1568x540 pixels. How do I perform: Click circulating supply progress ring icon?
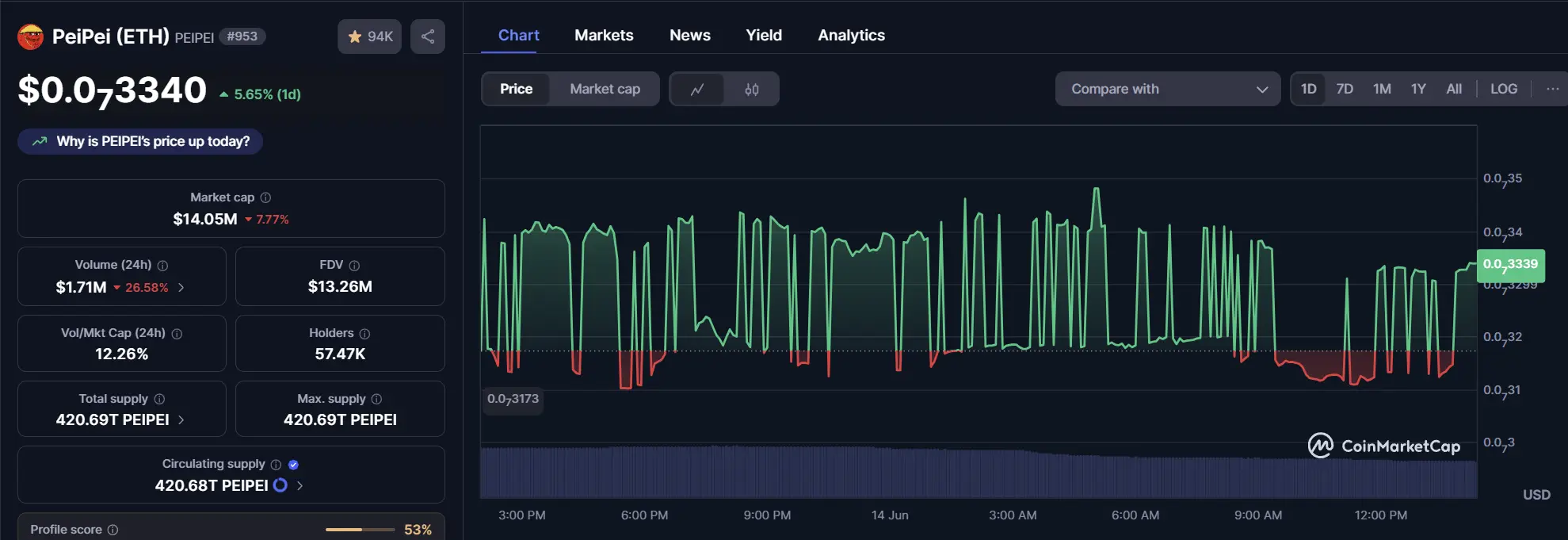click(280, 484)
